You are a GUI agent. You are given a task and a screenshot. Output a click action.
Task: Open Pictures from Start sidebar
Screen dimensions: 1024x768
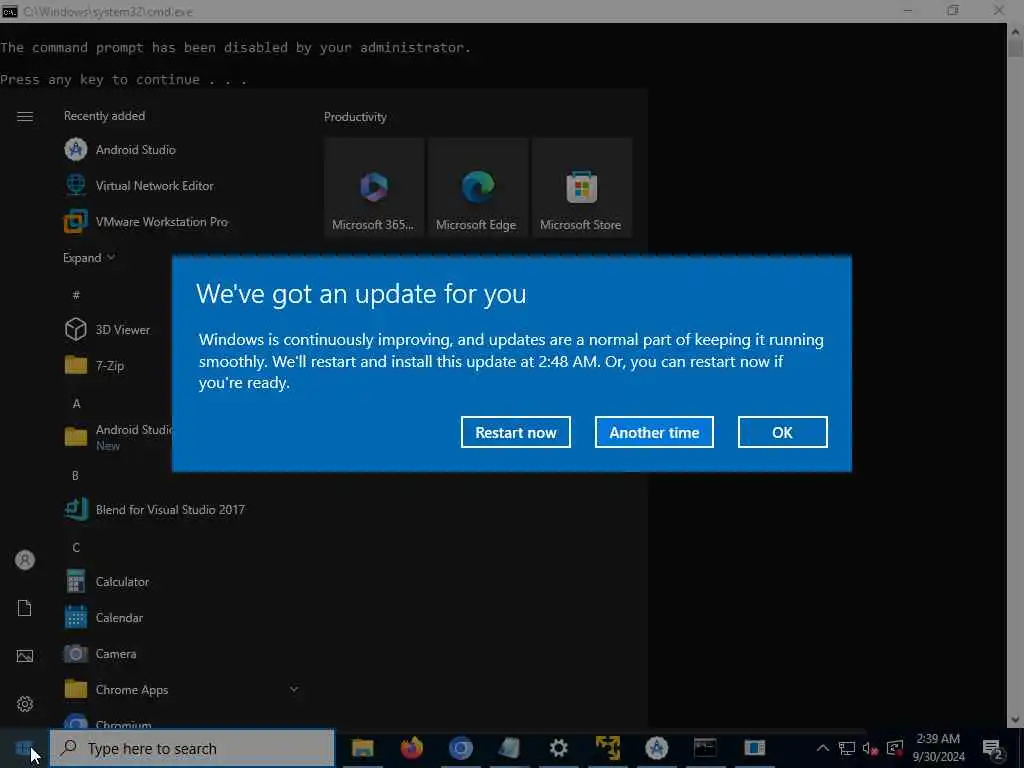[x=25, y=656]
